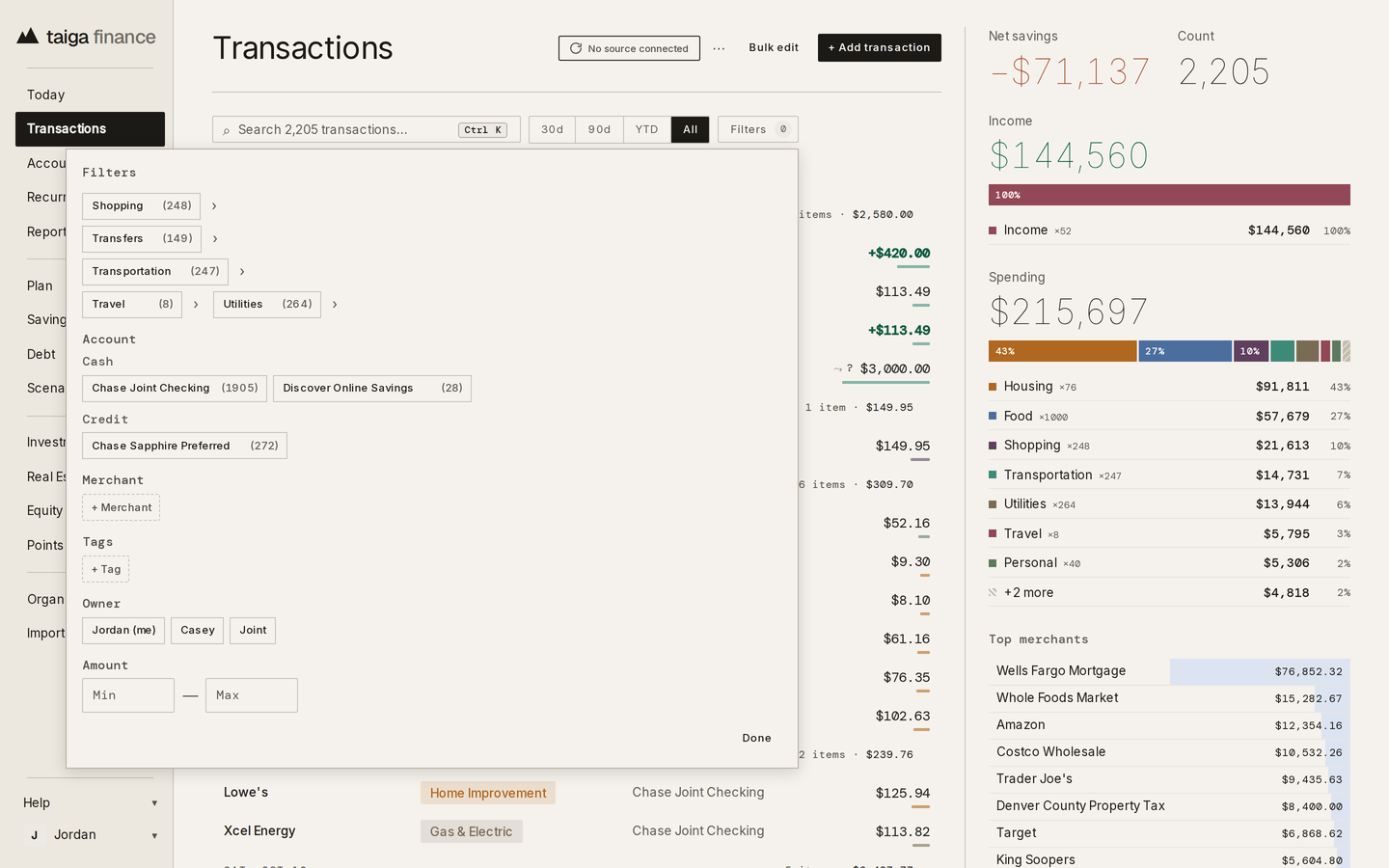Image resolution: width=1389 pixels, height=868 pixels.
Task: Select the YTD time range tab
Action: tap(647, 130)
